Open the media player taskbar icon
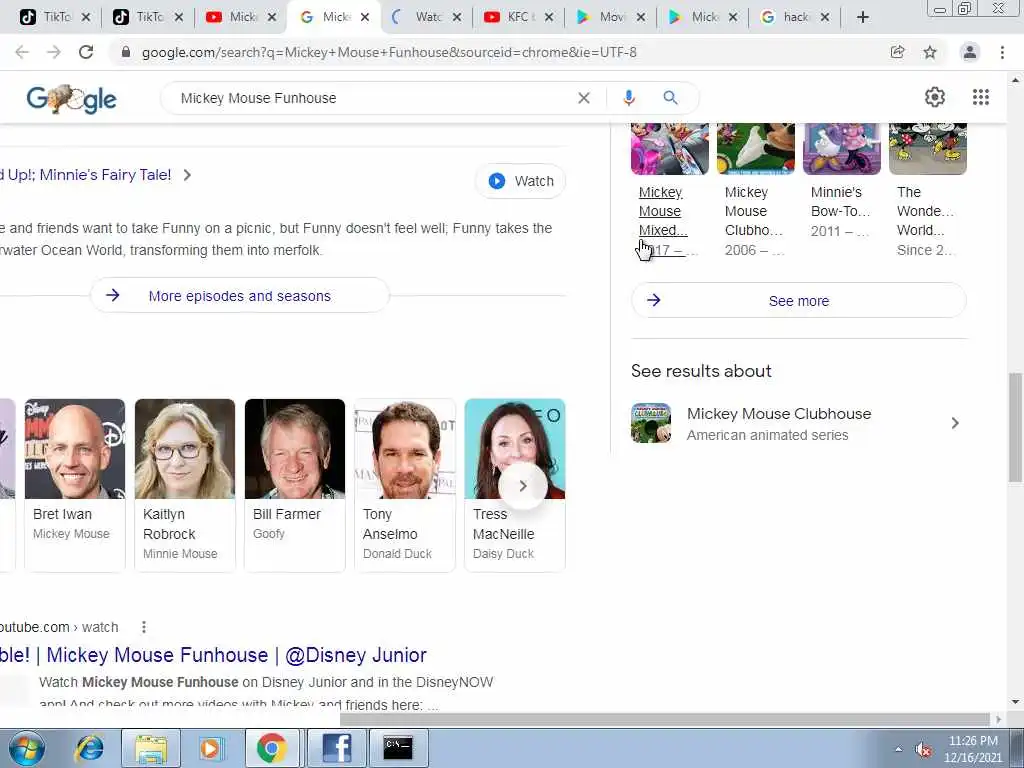This screenshot has height=768, width=1024. coord(211,748)
